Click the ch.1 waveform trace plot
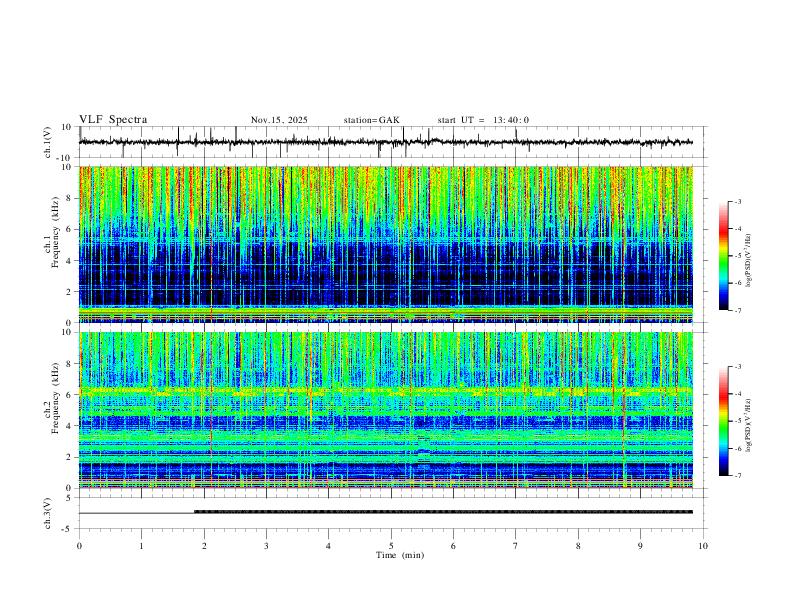Viewport: 792px width, 612px height. coord(386,142)
